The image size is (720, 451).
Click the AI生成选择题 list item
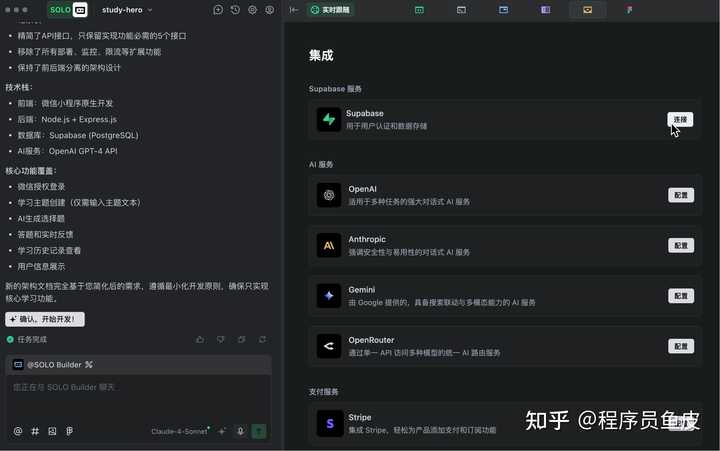point(41,219)
